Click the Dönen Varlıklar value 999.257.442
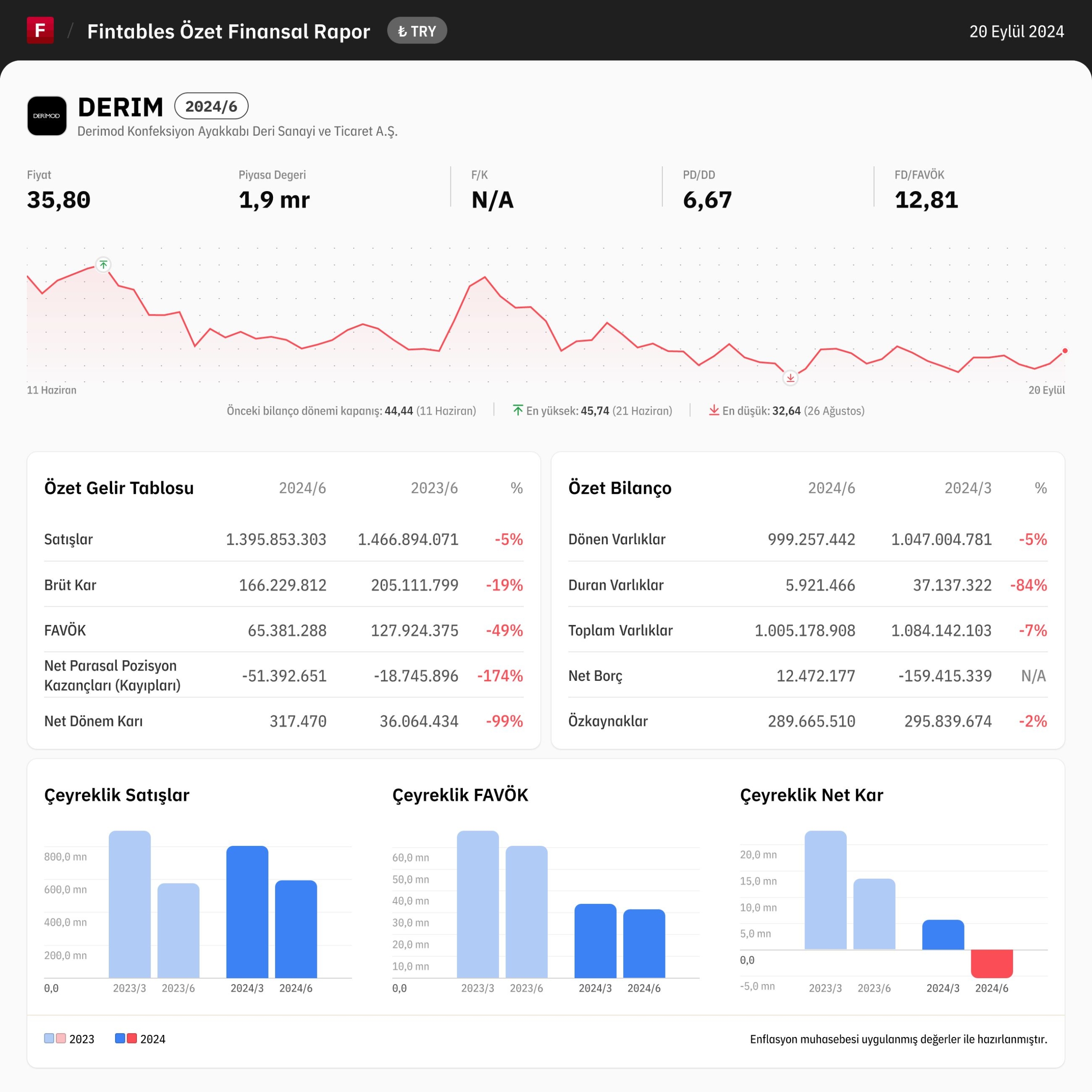 click(x=811, y=539)
